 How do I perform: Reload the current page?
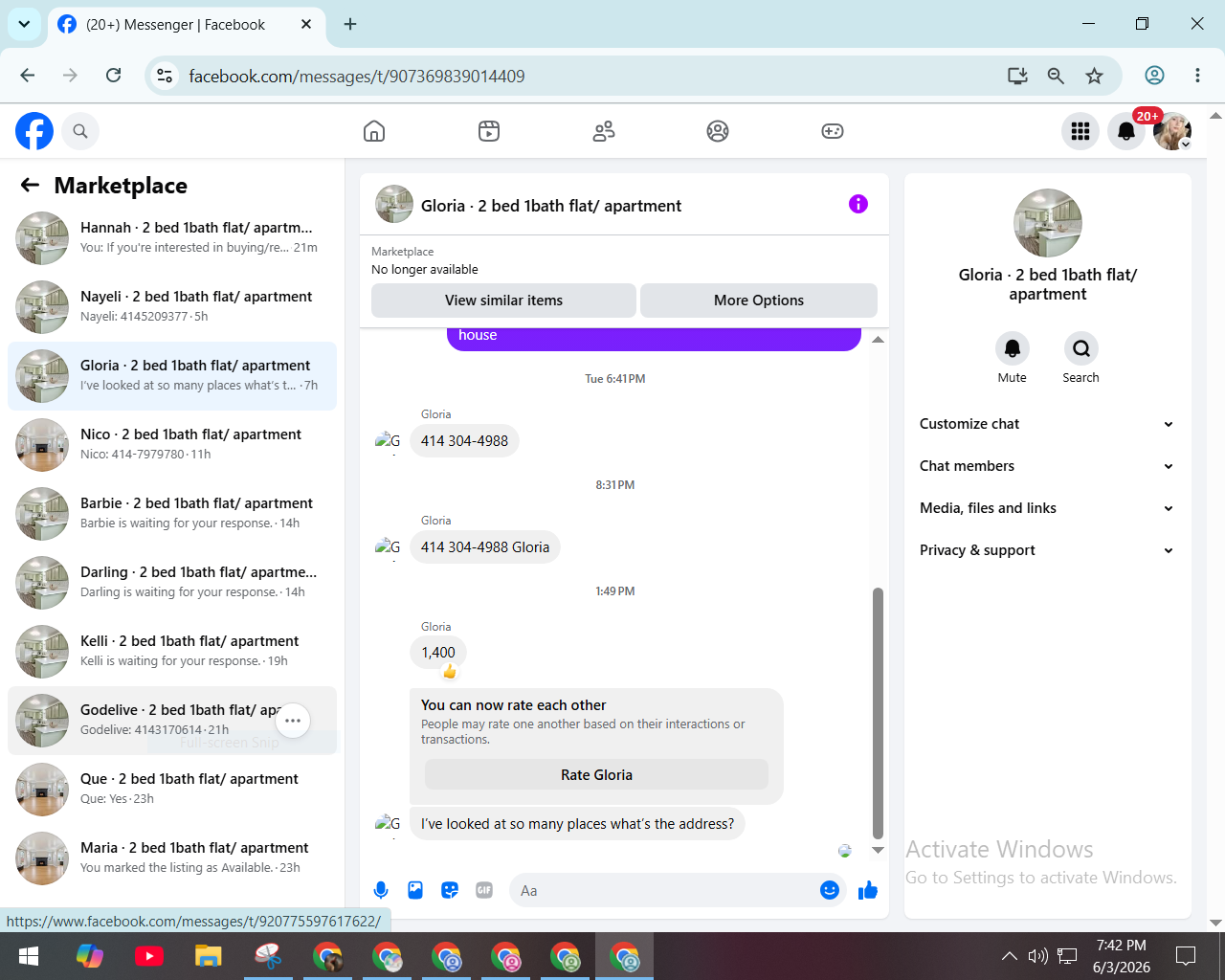click(x=113, y=76)
